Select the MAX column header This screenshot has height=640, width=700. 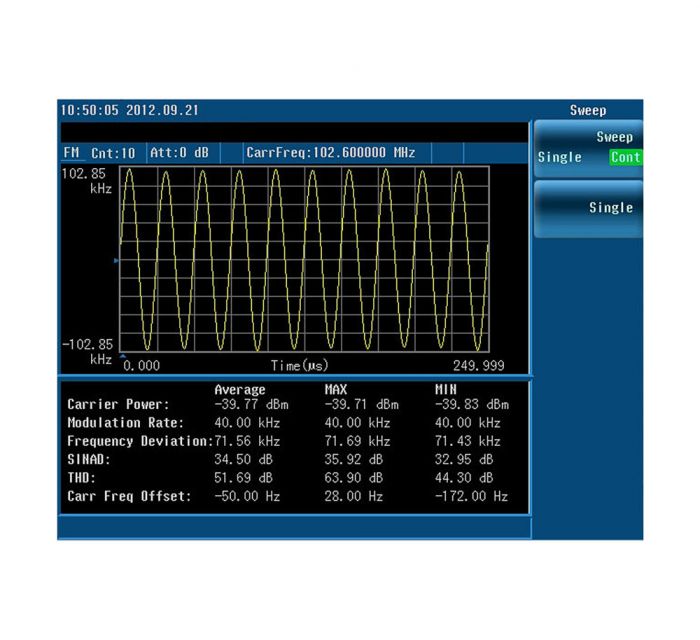[338, 389]
